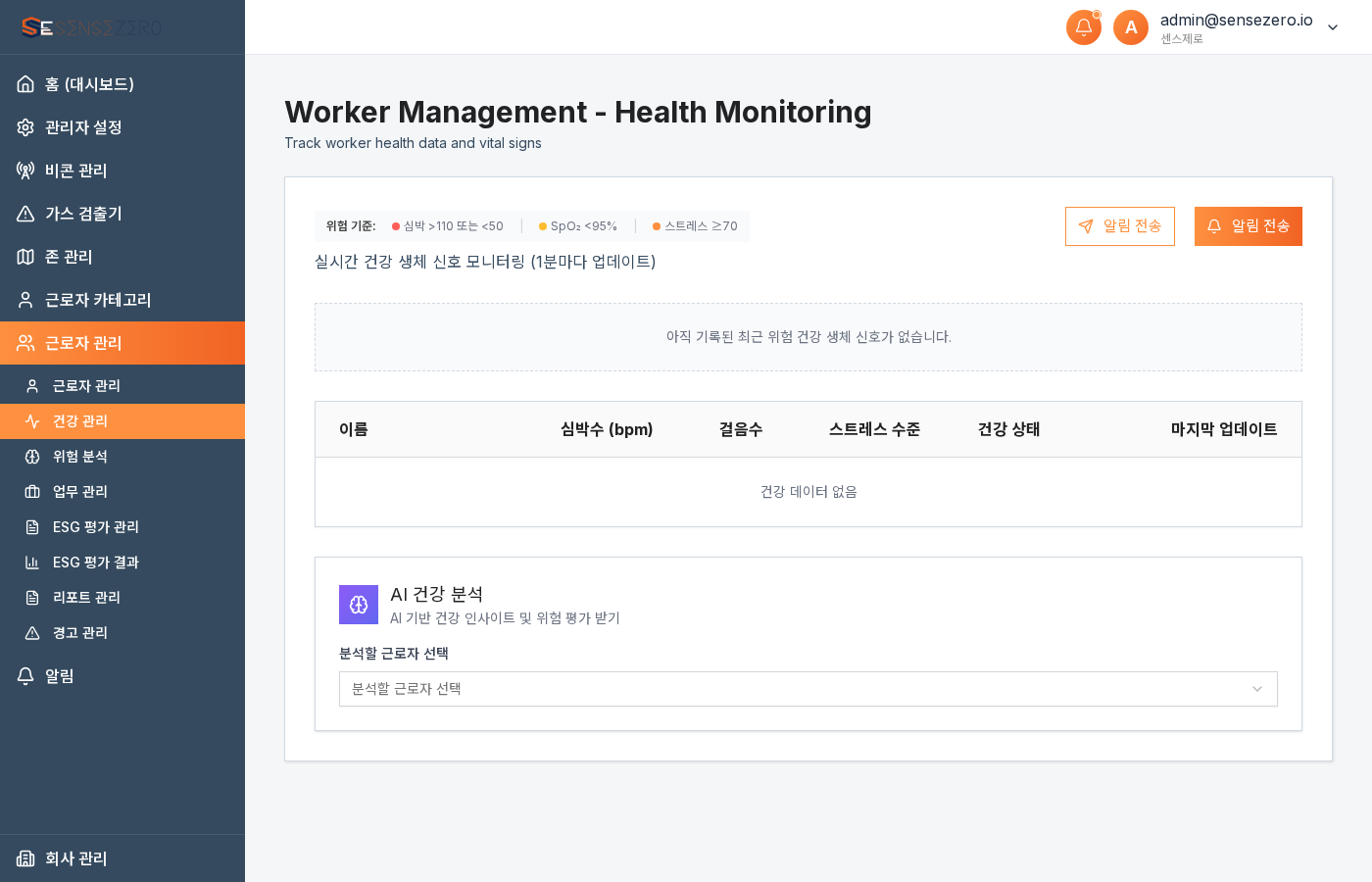The image size is (1372, 882).
Task: Click the 존 관리 map icon
Action: [24, 257]
